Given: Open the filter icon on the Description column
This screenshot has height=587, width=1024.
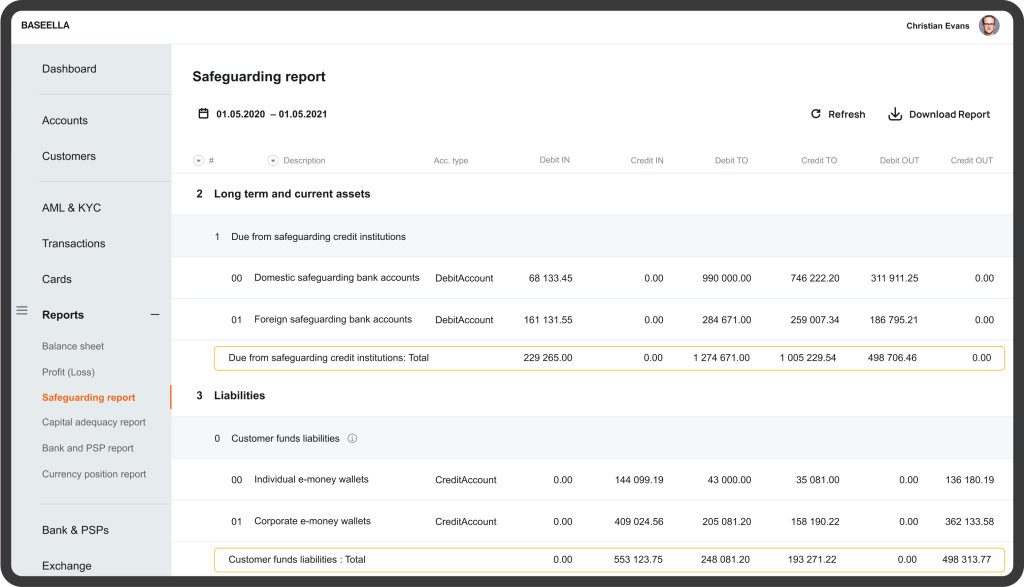Looking at the screenshot, I should (272, 160).
